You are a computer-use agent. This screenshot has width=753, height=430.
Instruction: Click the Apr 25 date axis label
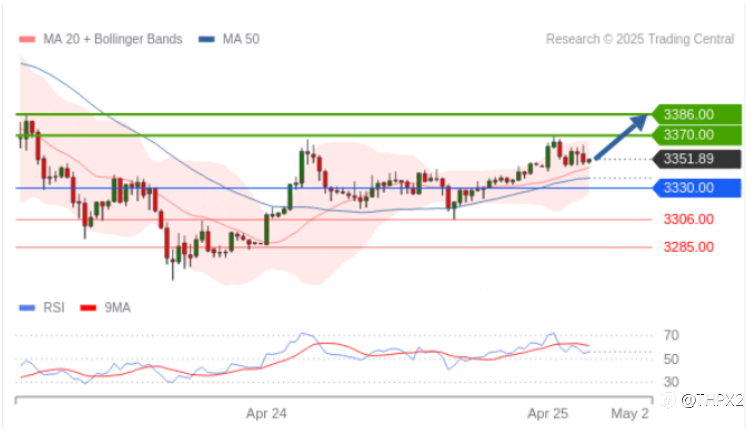(548, 413)
